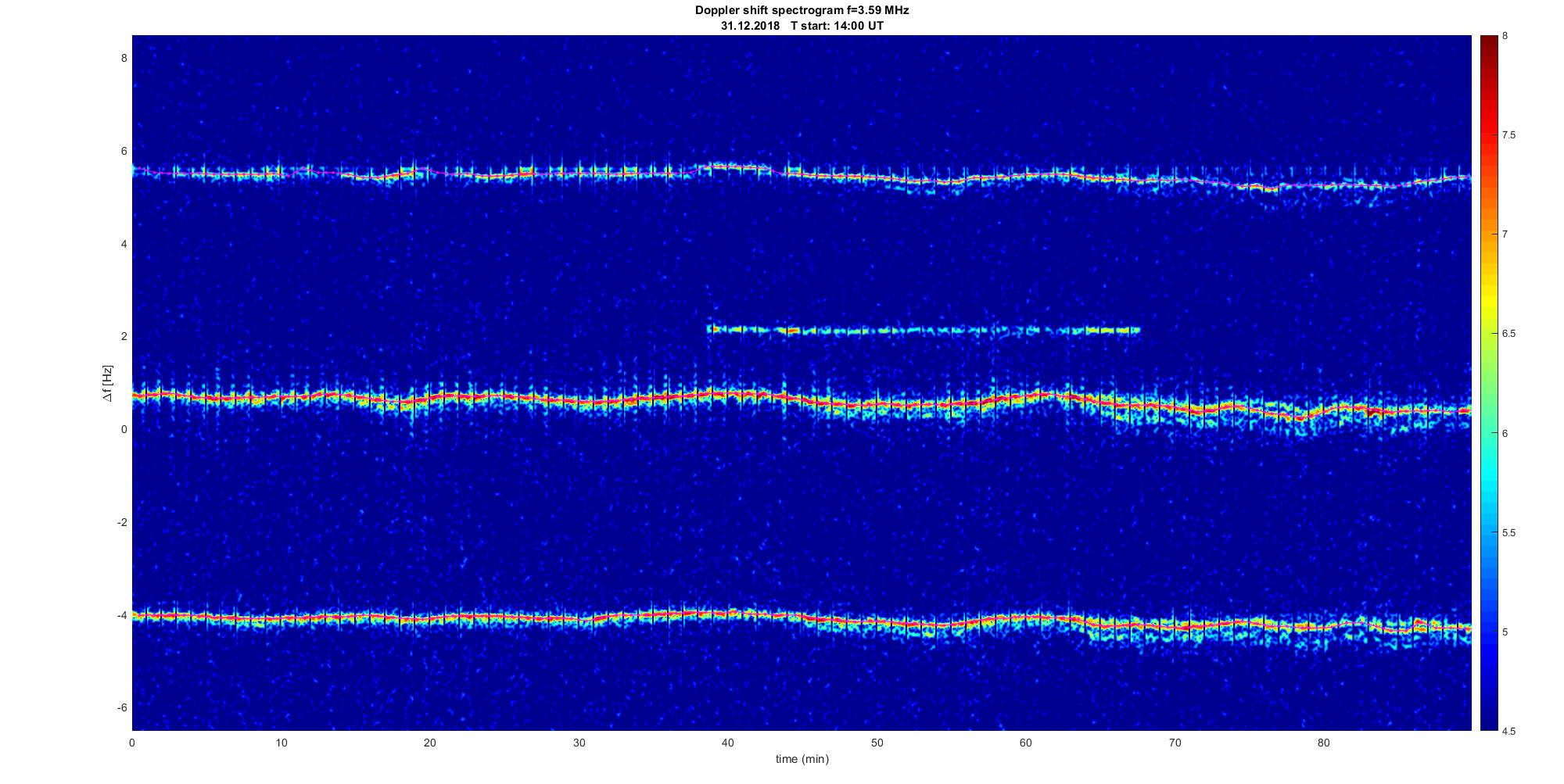Click the y-axis tick label '2'
1564x784 pixels.
(x=124, y=336)
